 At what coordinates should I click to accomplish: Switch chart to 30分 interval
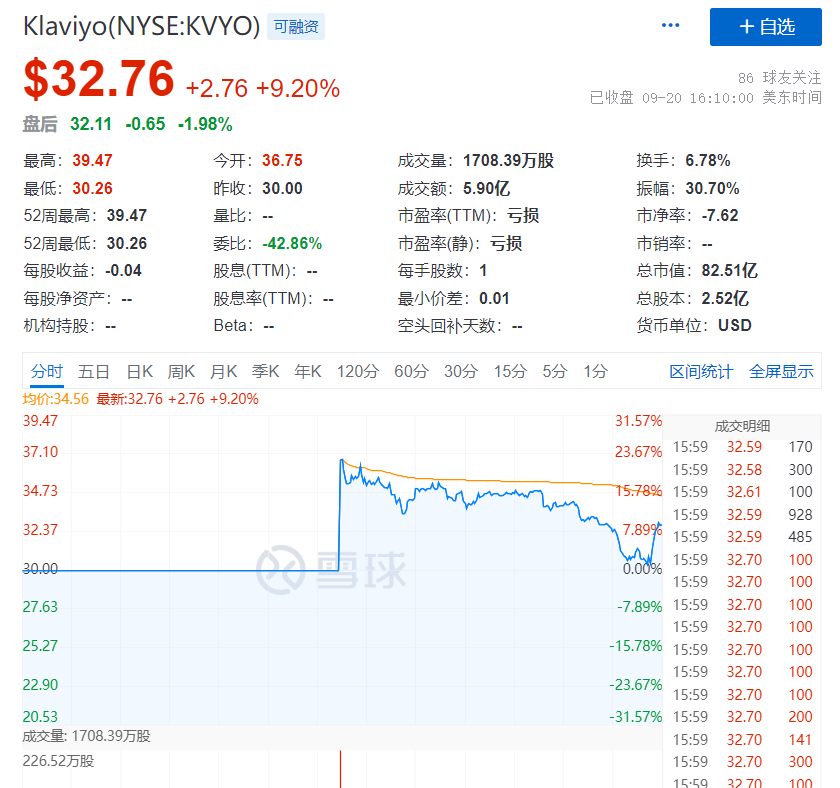pos(460,370)
